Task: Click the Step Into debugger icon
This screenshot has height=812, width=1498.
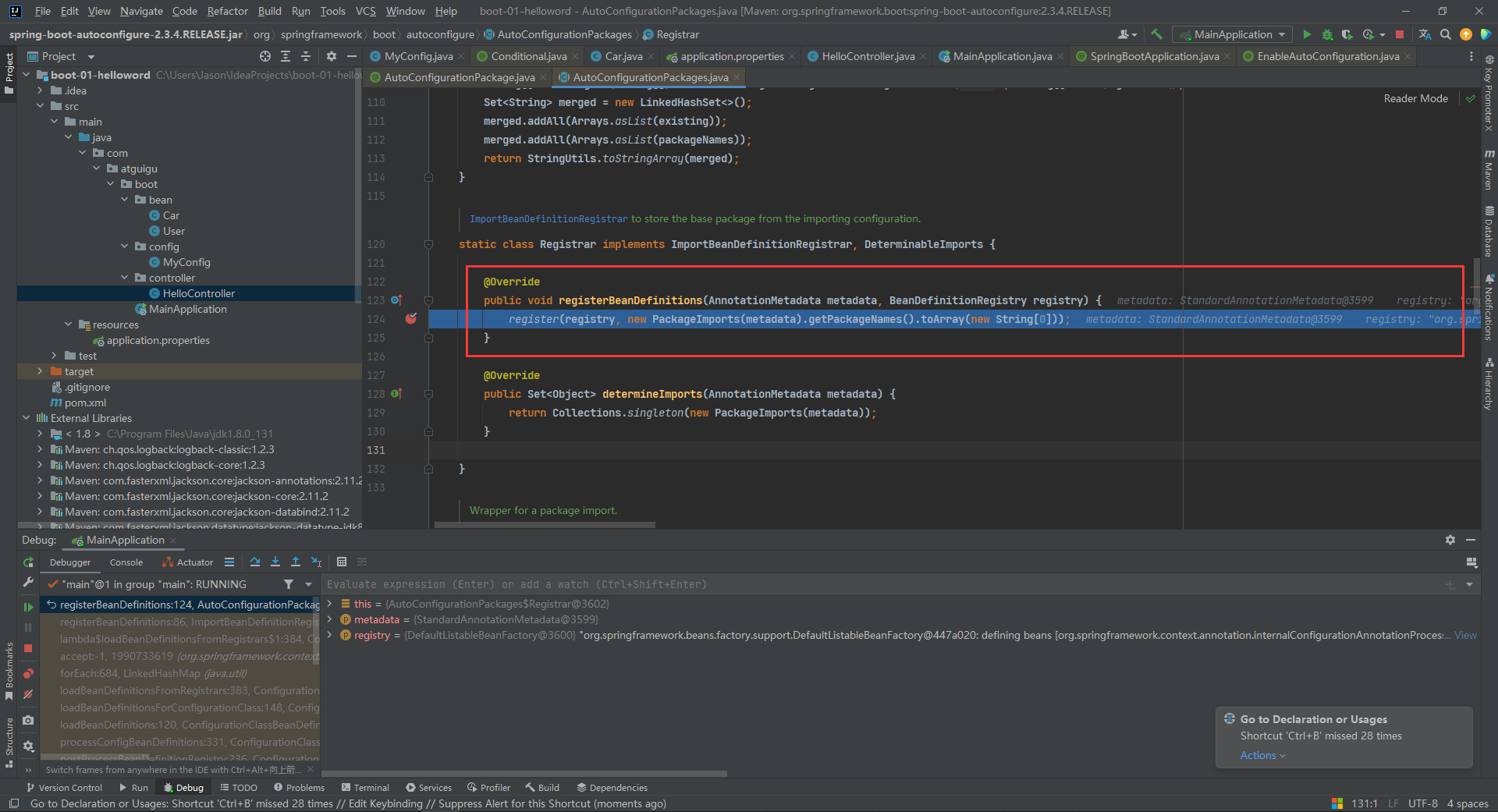Action: (275, 562)
